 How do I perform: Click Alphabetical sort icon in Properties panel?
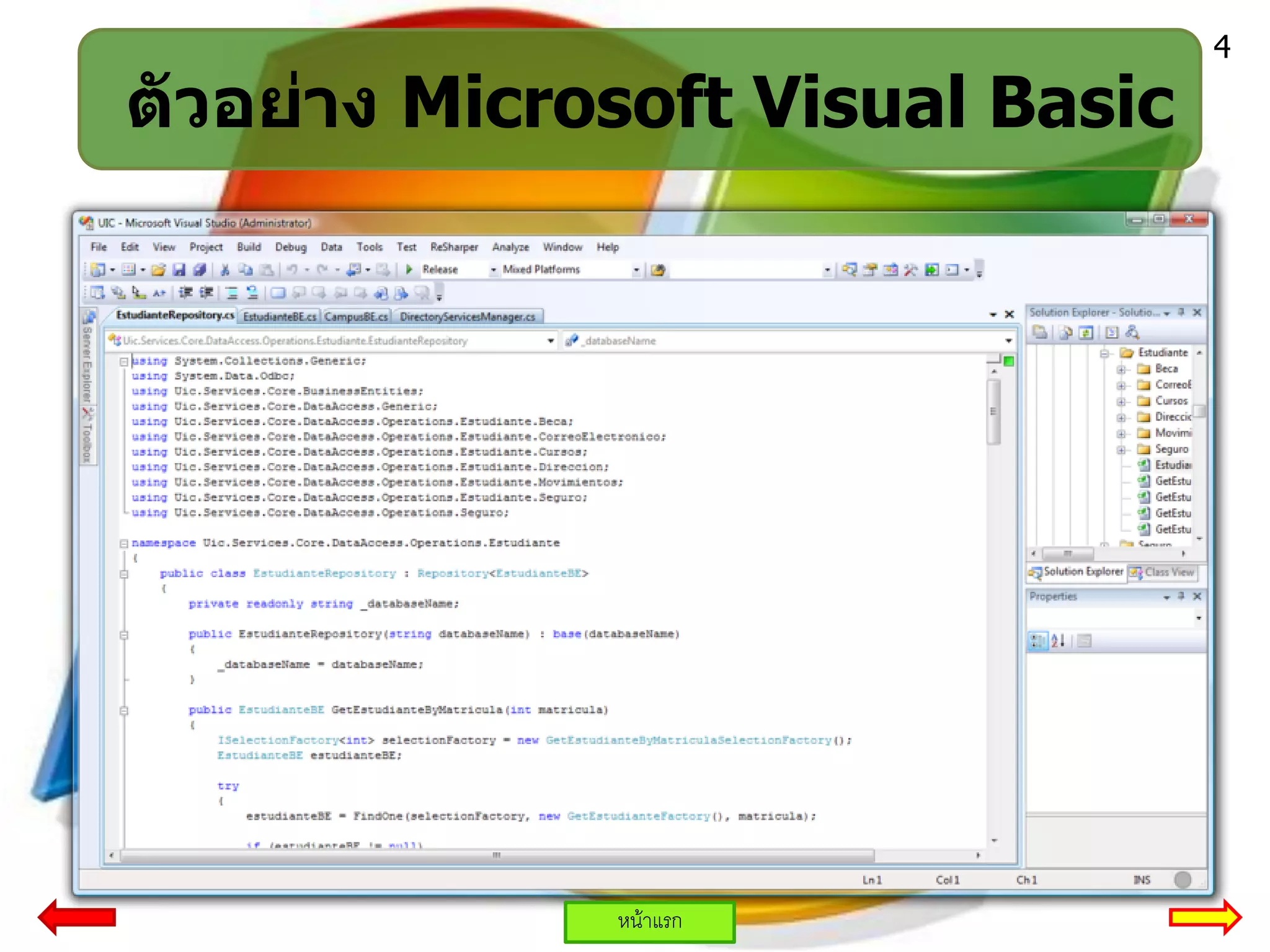[x=1059, y=641]
